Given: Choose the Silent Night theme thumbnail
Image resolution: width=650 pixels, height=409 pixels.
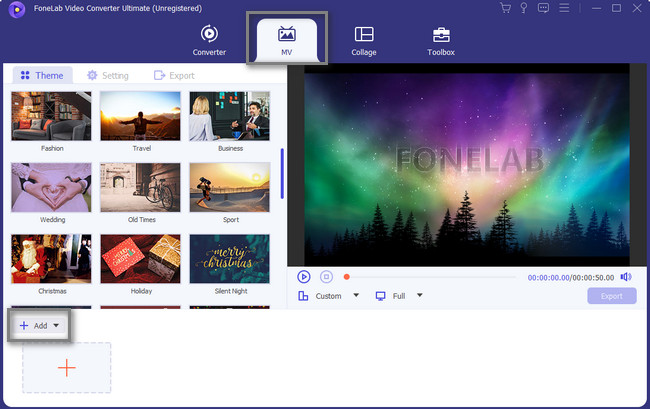Looking at the screenshot, I should click(x=230, y=259).
